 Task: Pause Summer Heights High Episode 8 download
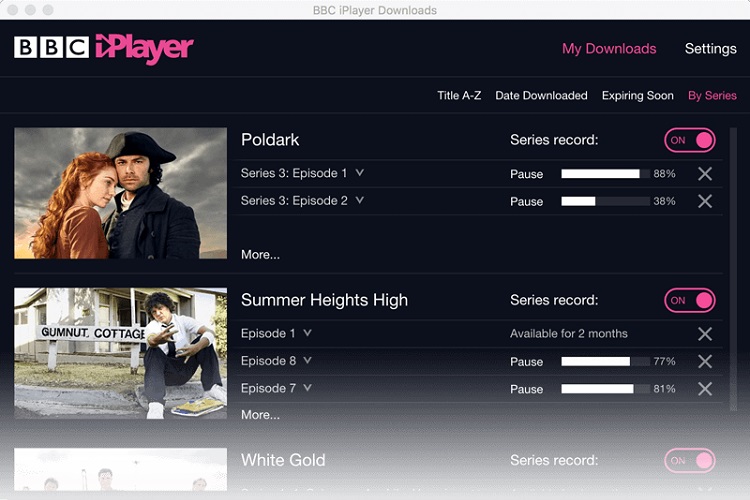(x=527, y=362)
